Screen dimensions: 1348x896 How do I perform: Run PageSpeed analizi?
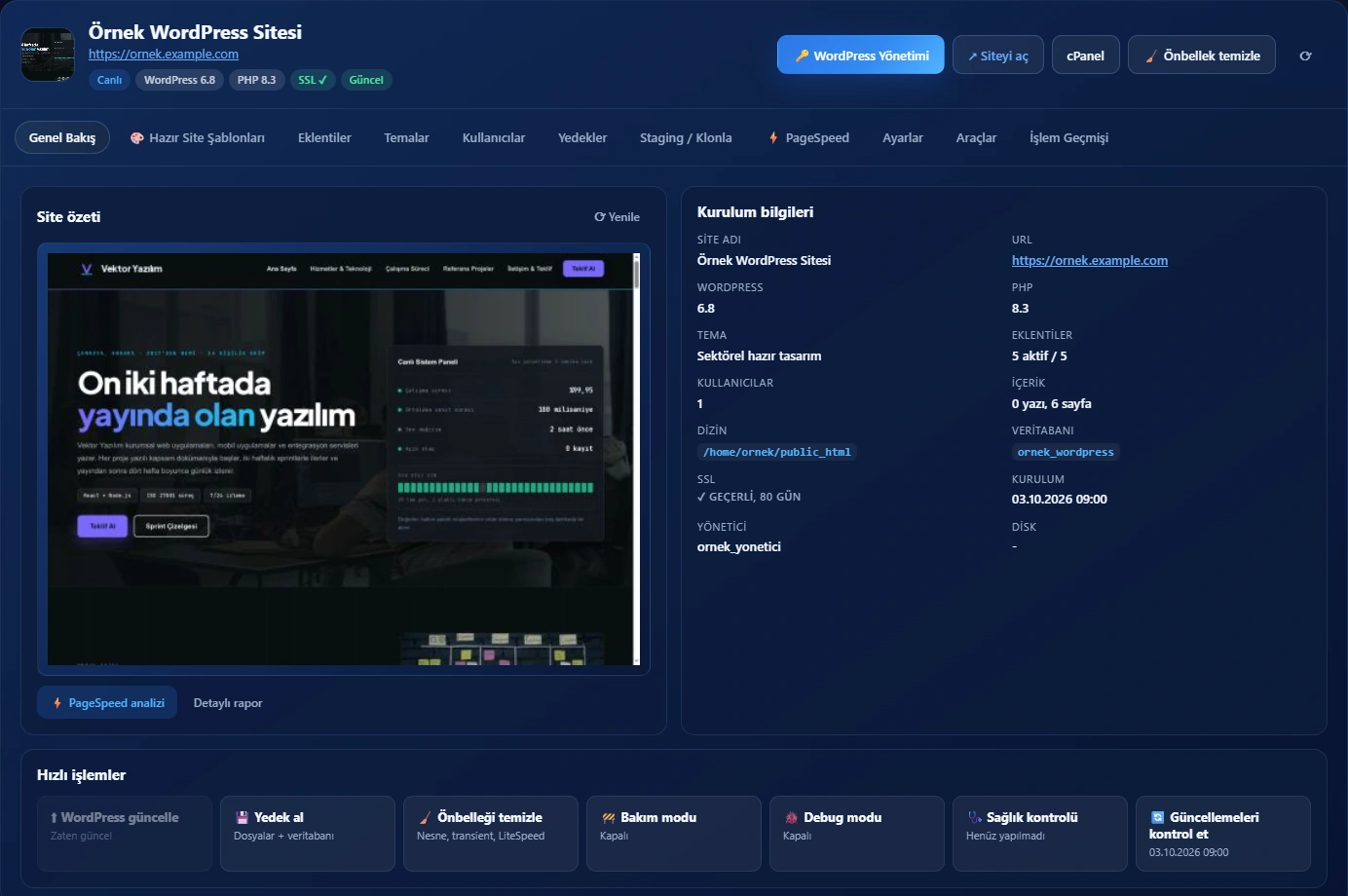pyautogui.click(x=107, y=702)
